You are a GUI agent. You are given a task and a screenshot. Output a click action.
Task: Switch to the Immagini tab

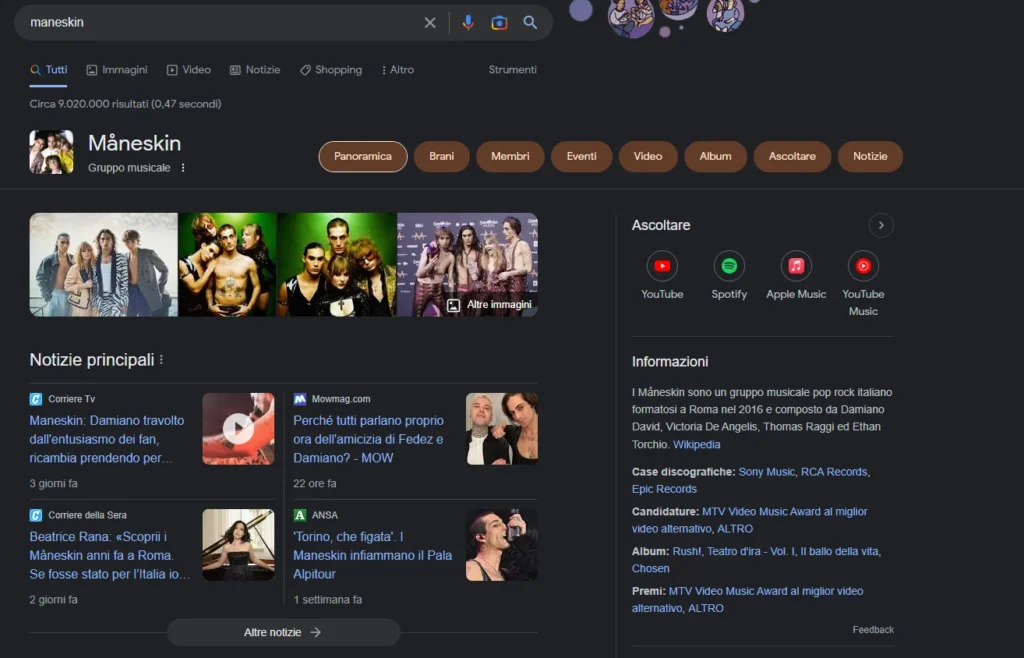(117, 70)
